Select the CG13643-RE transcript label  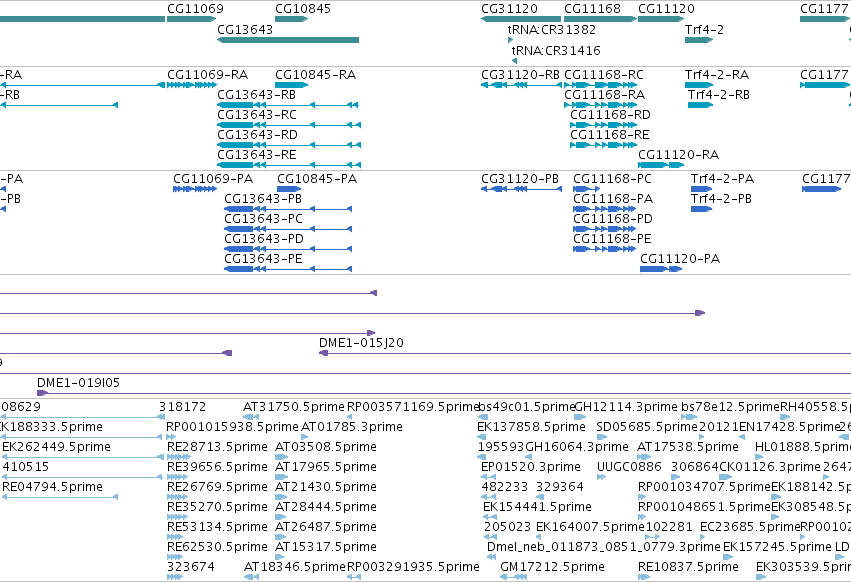tap(257, 155)
